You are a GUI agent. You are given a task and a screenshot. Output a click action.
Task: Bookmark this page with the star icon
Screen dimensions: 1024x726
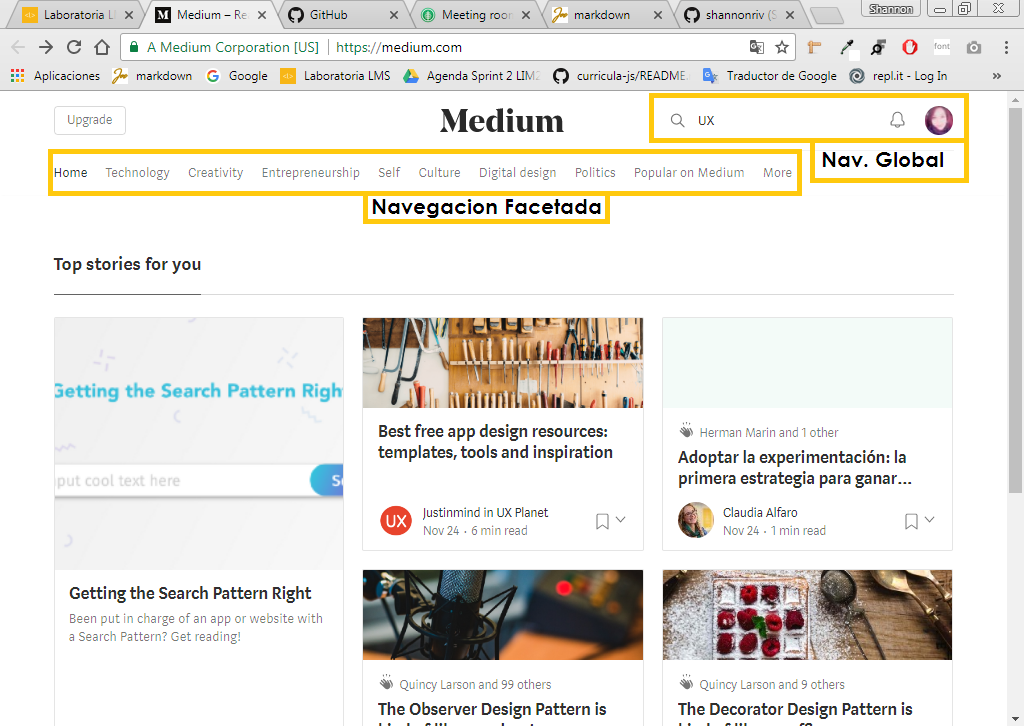pyautogui.click(x=782, y=47)
